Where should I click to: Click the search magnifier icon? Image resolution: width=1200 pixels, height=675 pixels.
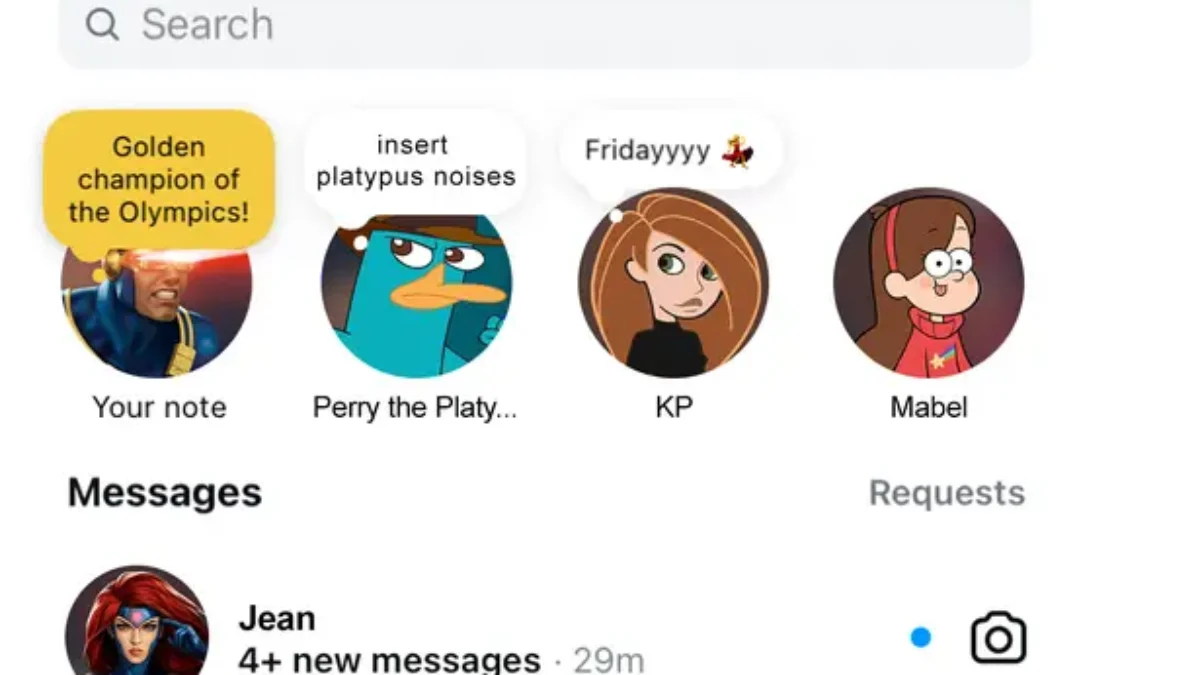[102, 24]
